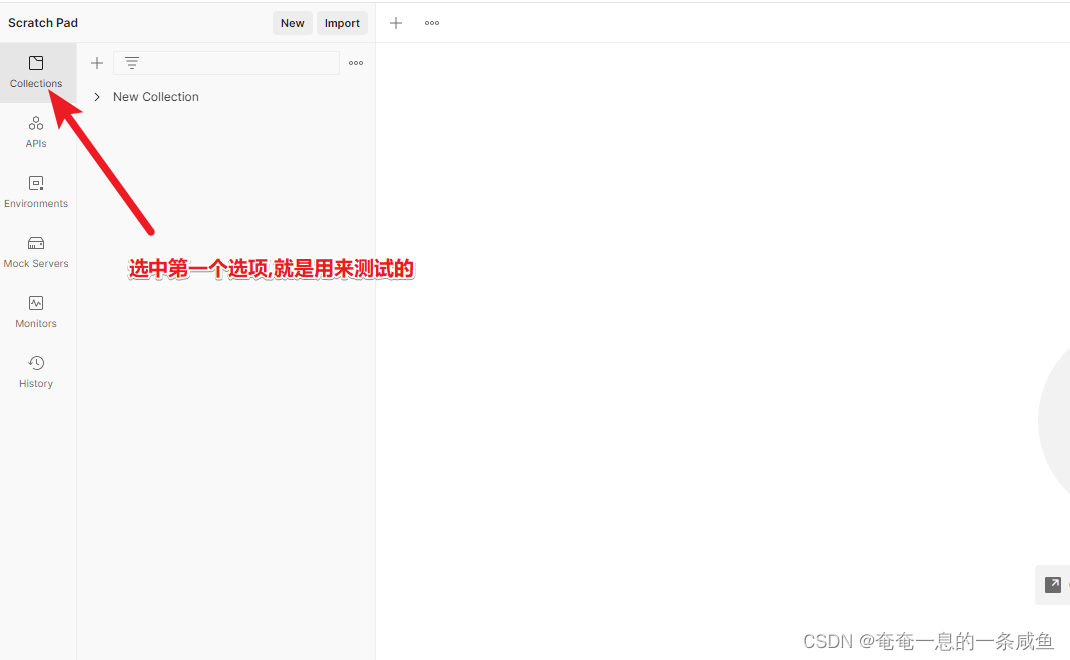The height and width of the screenshot is (660, 1070).
Task: Focus the collections filter input field
Action: click(x=227, y=63)
